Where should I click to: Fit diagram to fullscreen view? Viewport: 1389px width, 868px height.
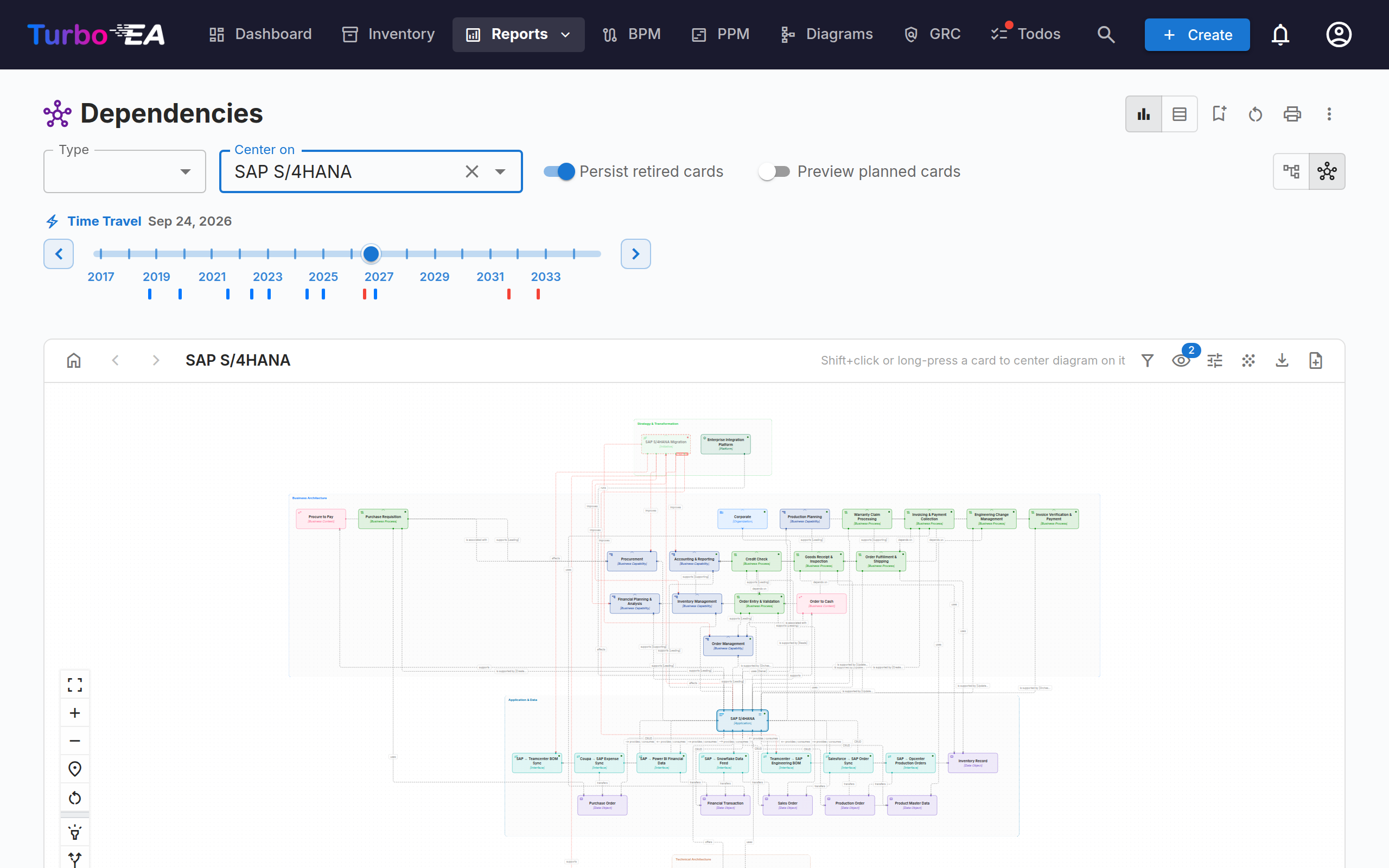coord(75,684)
